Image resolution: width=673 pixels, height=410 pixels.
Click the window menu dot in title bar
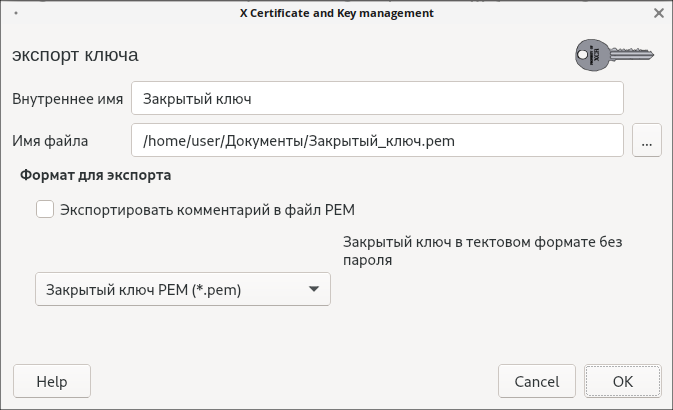pos(16,13)
